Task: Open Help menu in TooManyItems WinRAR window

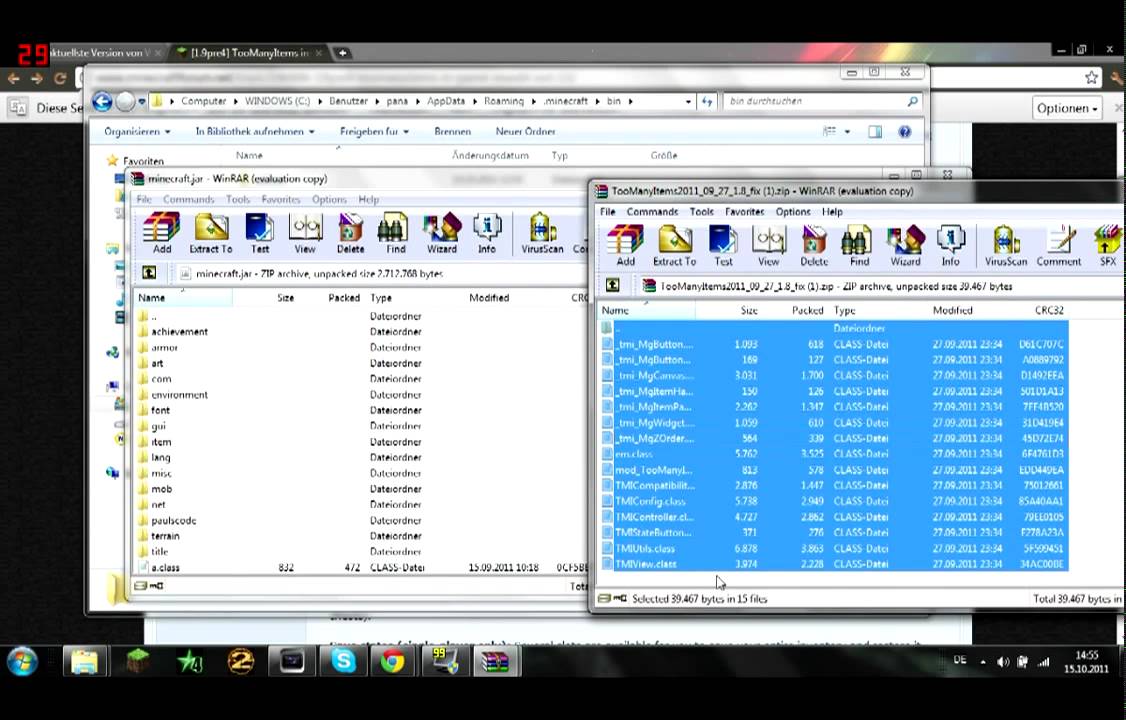Action: click(832, 212)
